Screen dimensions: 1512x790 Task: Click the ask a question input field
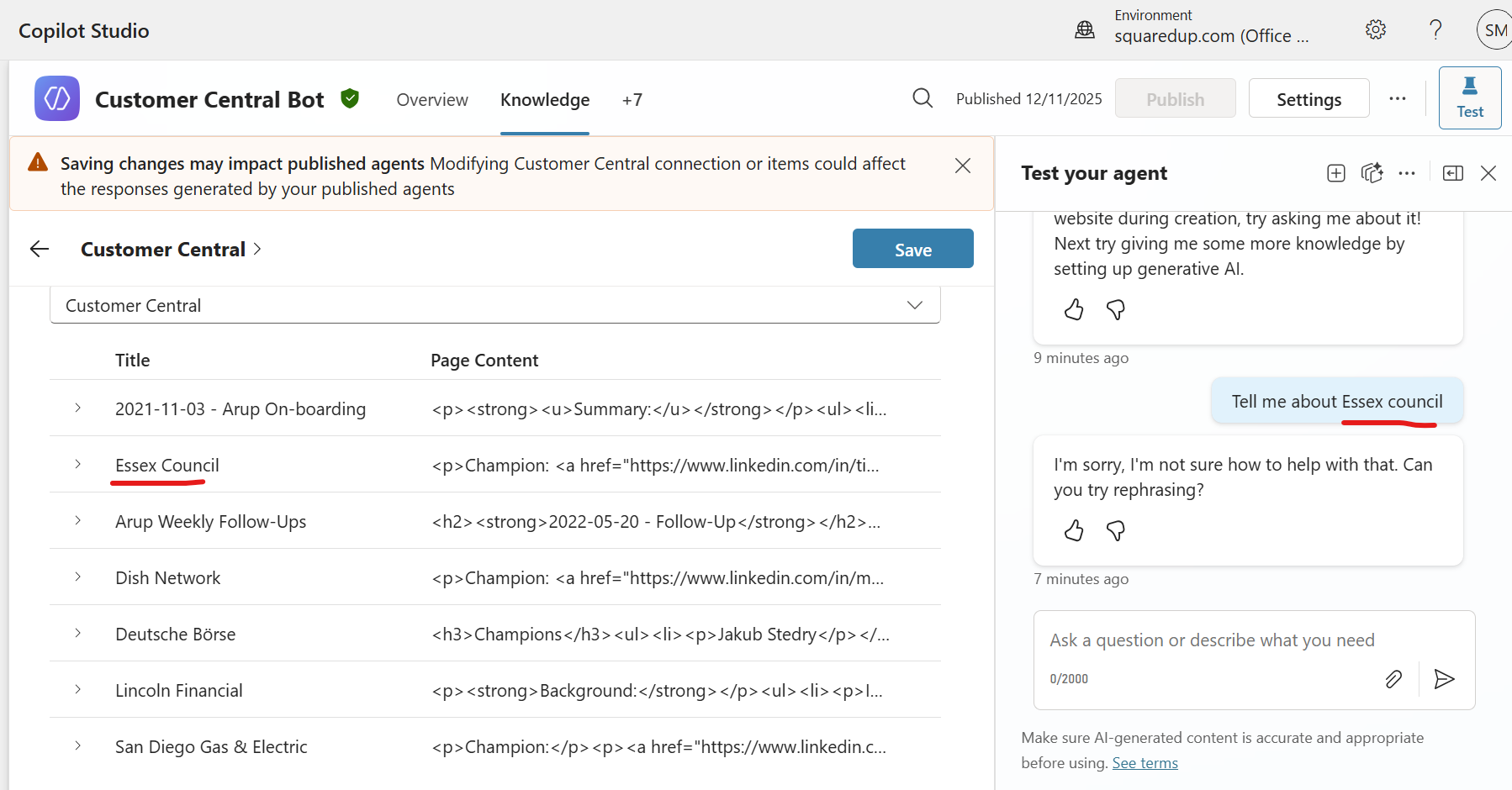(x=1211, y=640)
